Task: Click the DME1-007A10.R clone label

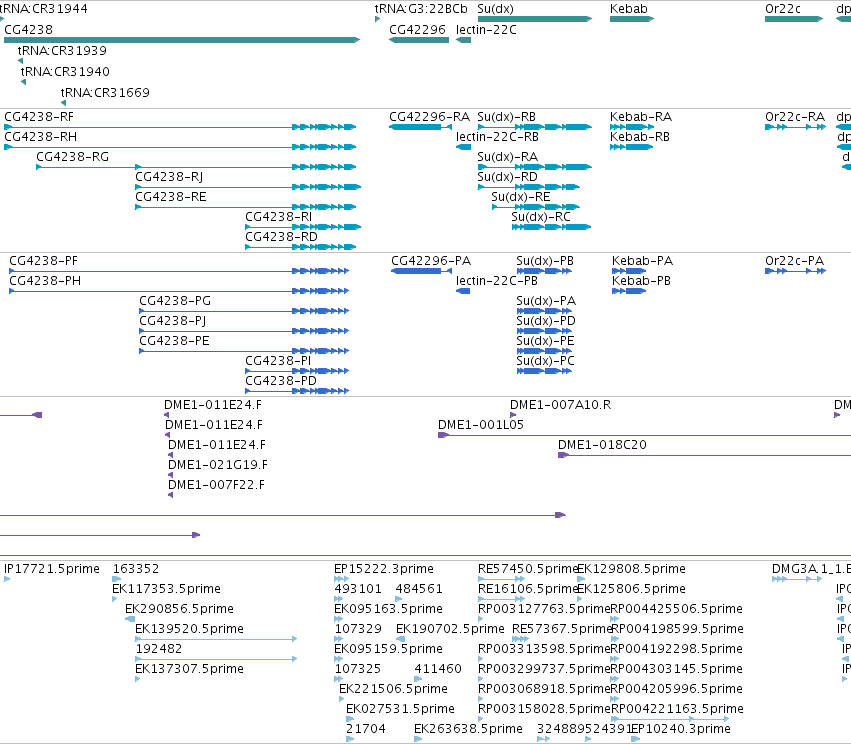Action: (561, 405)
